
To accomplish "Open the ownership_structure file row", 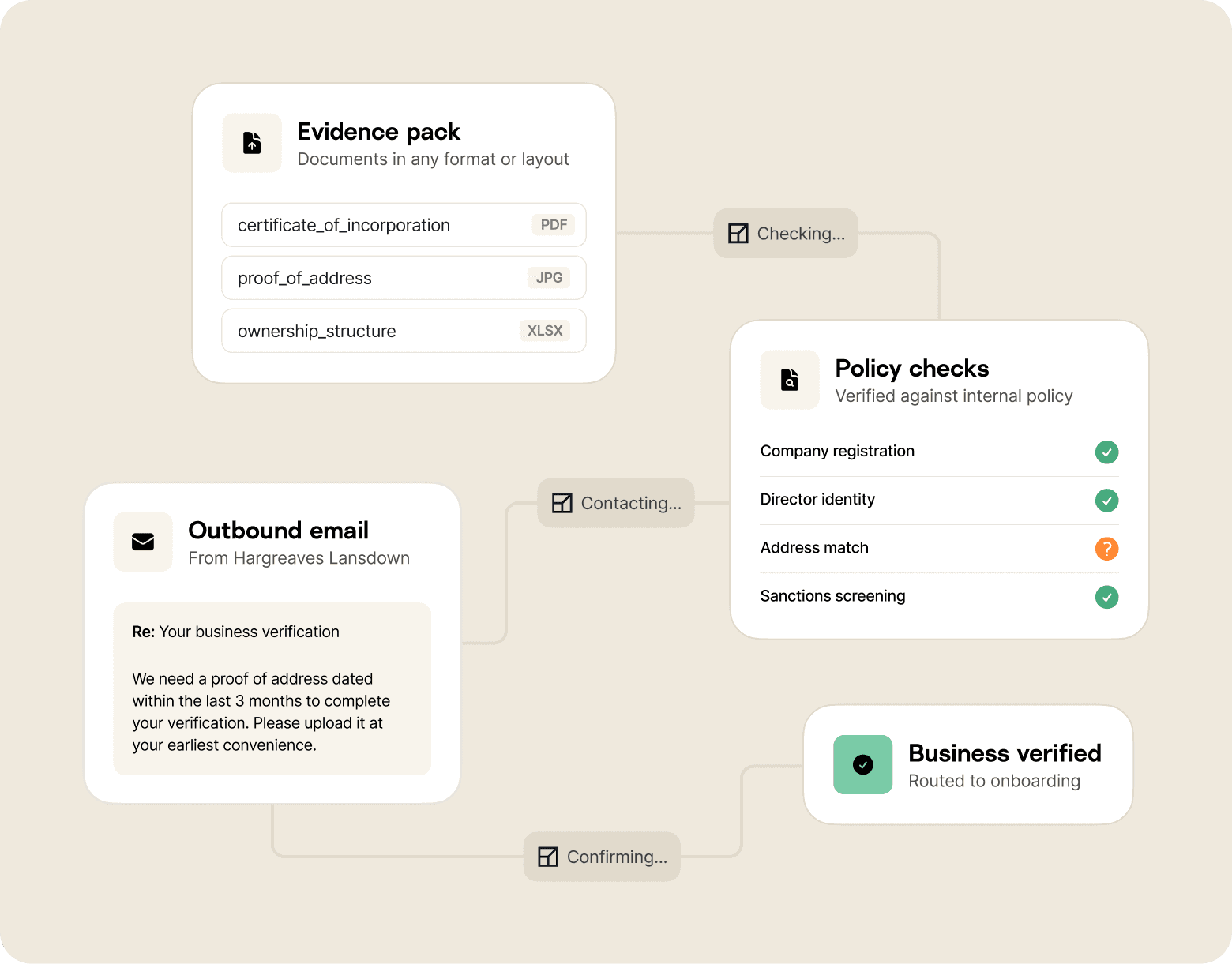I will click(404, 331).
